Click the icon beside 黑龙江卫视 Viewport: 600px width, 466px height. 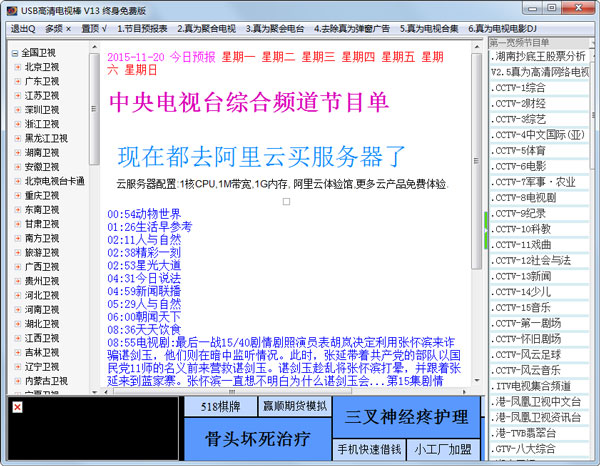click(x=18, y=138)
